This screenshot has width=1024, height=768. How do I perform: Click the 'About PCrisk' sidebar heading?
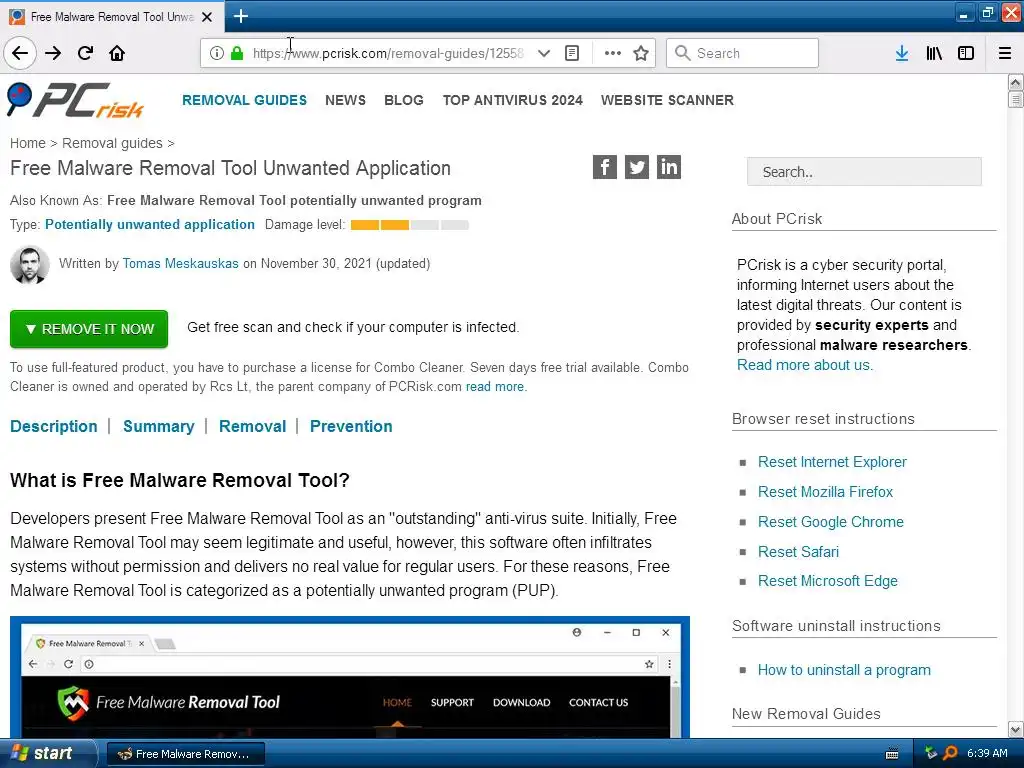coord(776,219)
